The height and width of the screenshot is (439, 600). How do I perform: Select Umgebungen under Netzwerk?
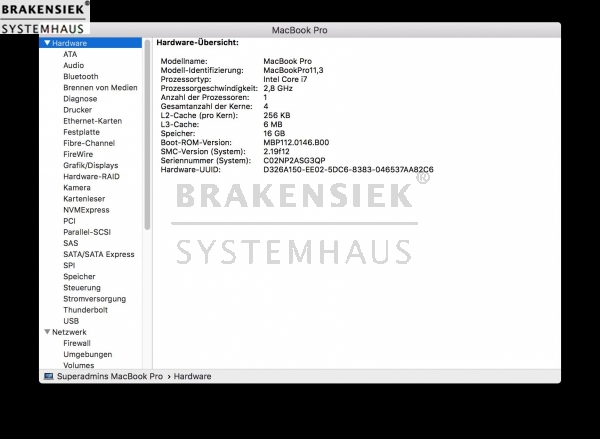click(88, 354)
